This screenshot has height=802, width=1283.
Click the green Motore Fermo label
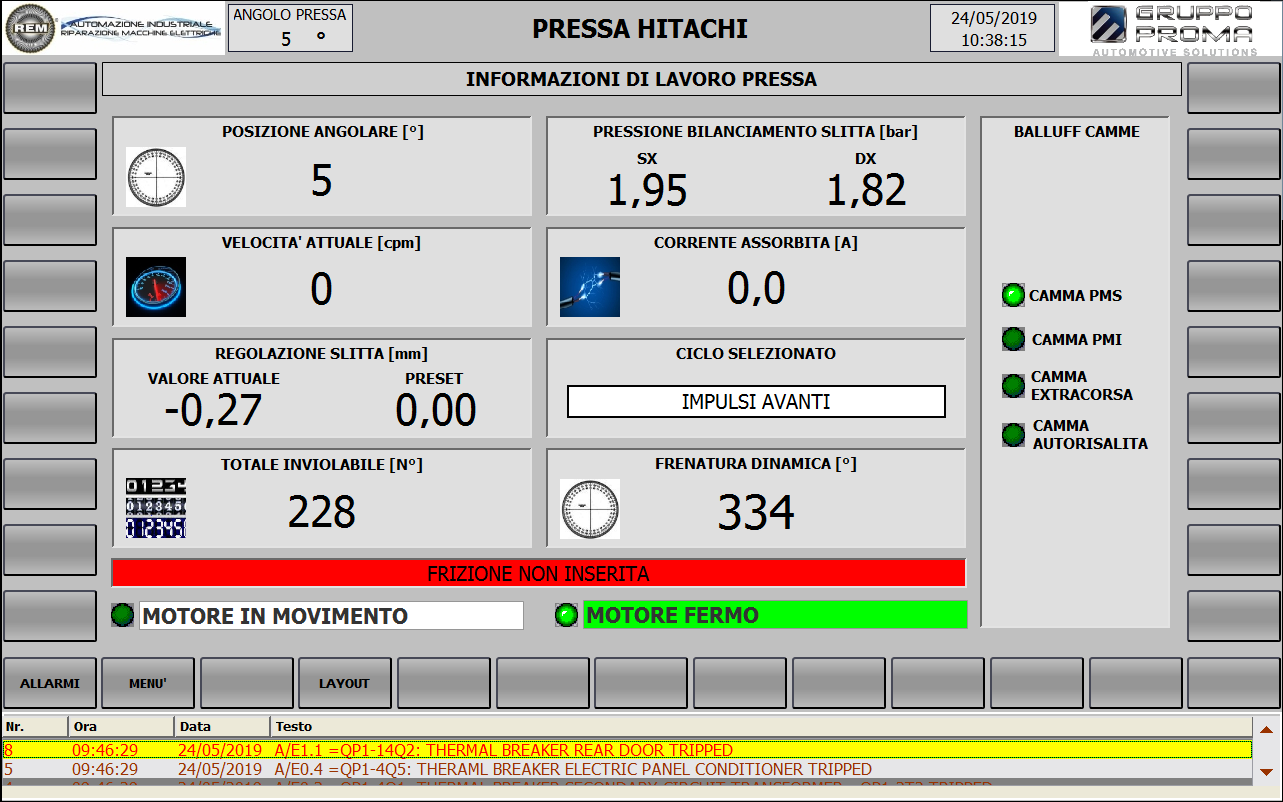click(x=775, y=615)
